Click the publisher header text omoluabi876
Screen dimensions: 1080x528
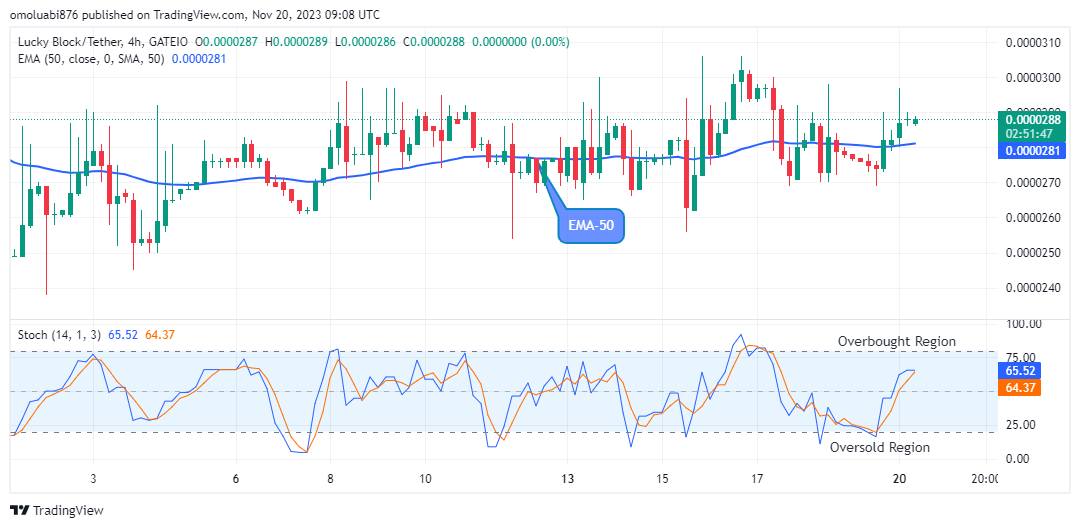46,14
